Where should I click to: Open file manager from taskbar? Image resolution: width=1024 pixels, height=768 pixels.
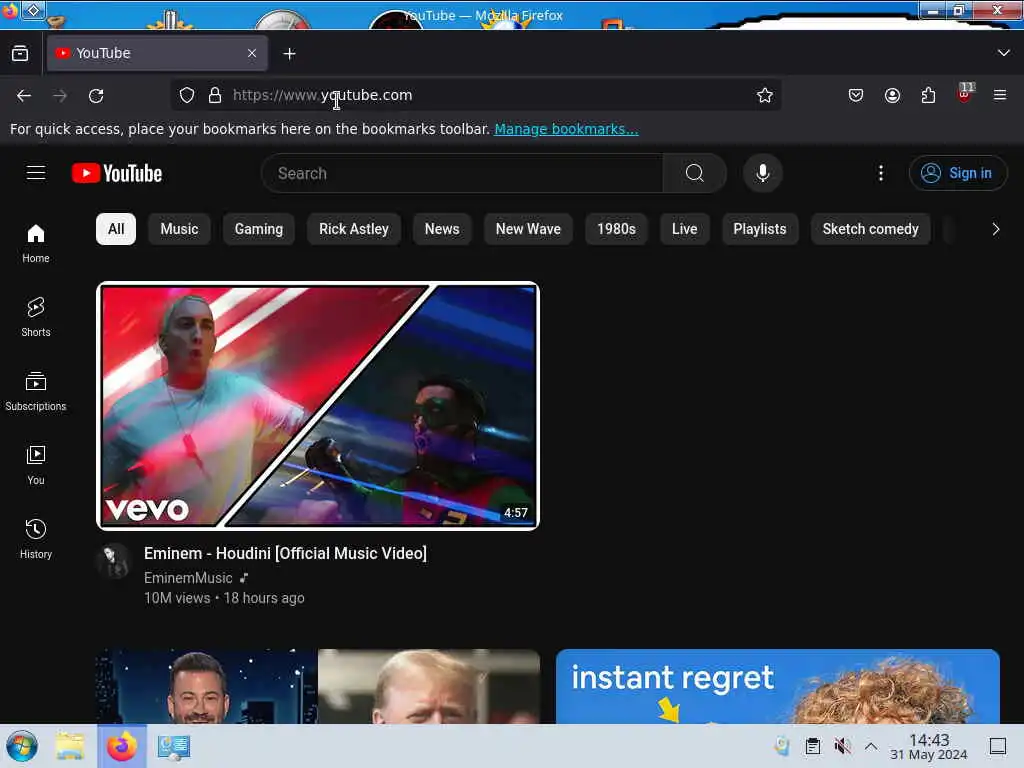pyautogui.click(x=70, y=746)
